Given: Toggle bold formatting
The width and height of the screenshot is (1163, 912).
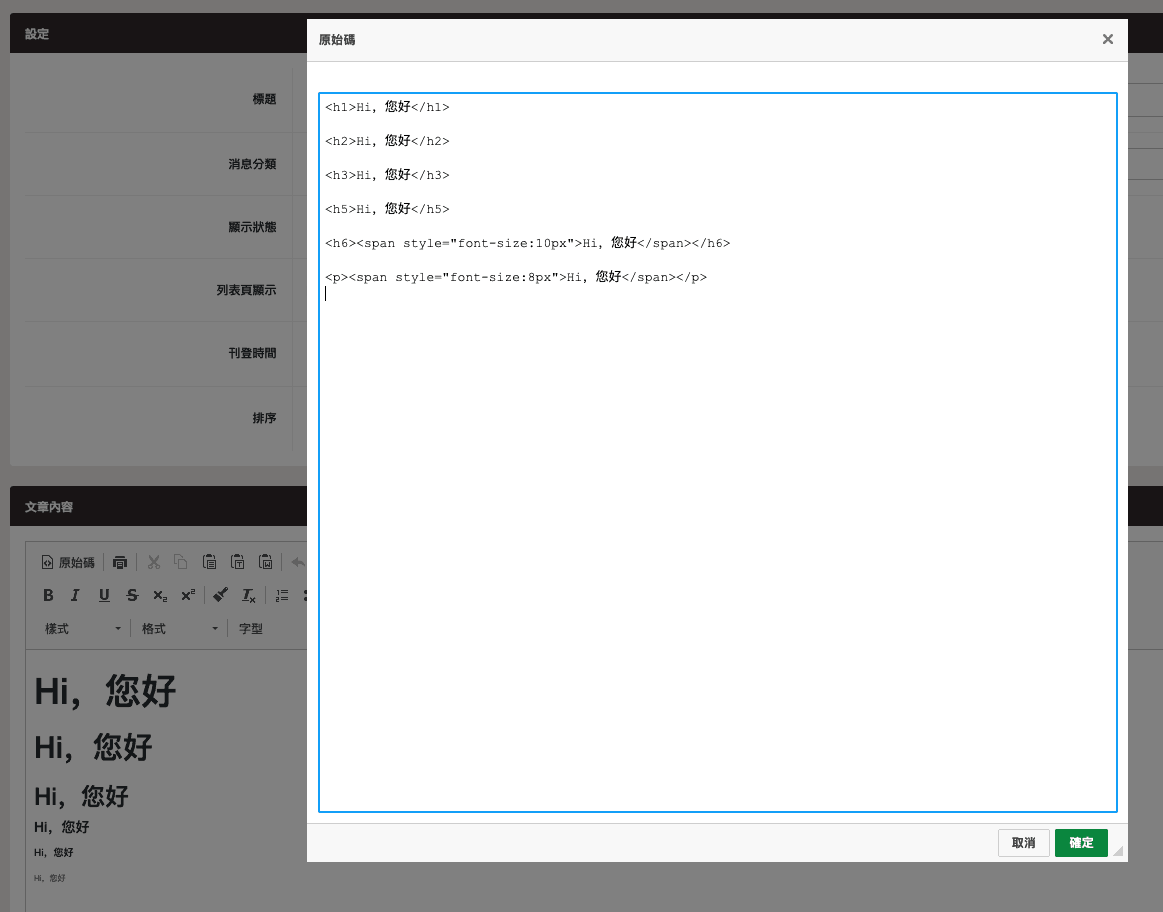Looking at the screenshot, I should (48, 596).
